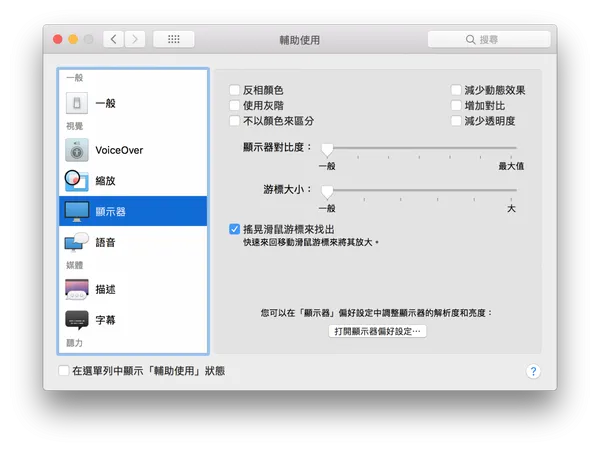Check 在選單列中顯示「輔助使用」狀態 checkbox
Image resolution: width=600 pixels, height=452 pixels.
[x=64, y=370]
